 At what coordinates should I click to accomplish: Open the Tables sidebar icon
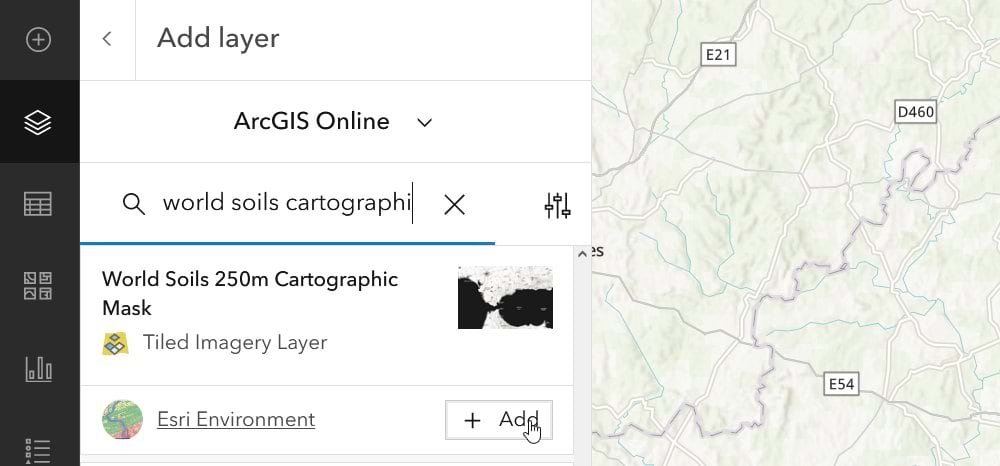tap(38, 204)
